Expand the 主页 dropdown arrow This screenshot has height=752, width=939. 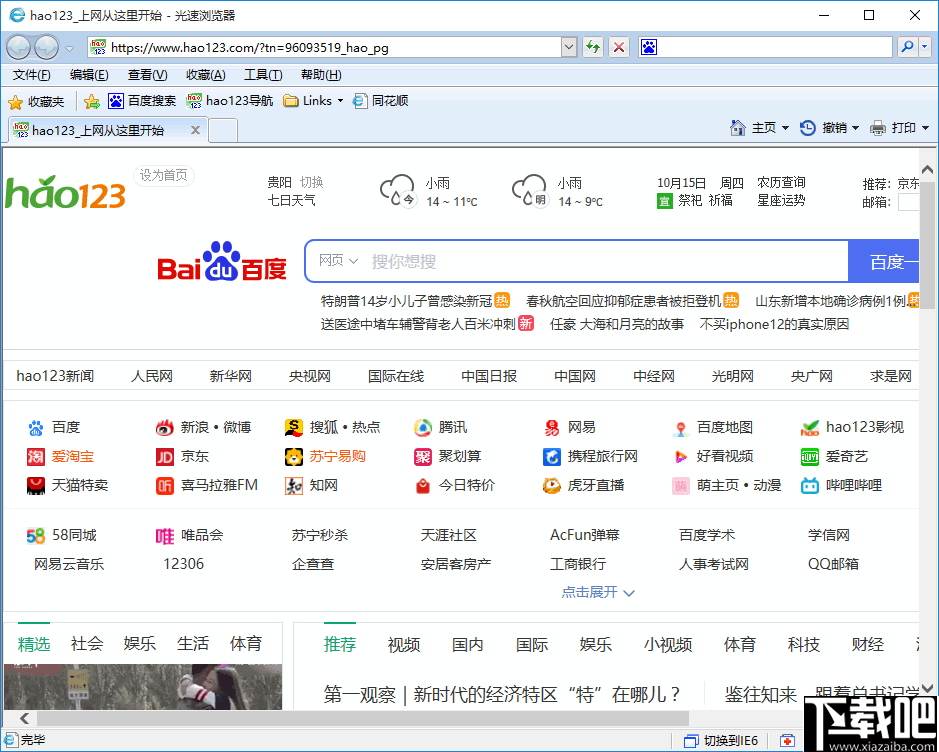[x=785, y=128]
